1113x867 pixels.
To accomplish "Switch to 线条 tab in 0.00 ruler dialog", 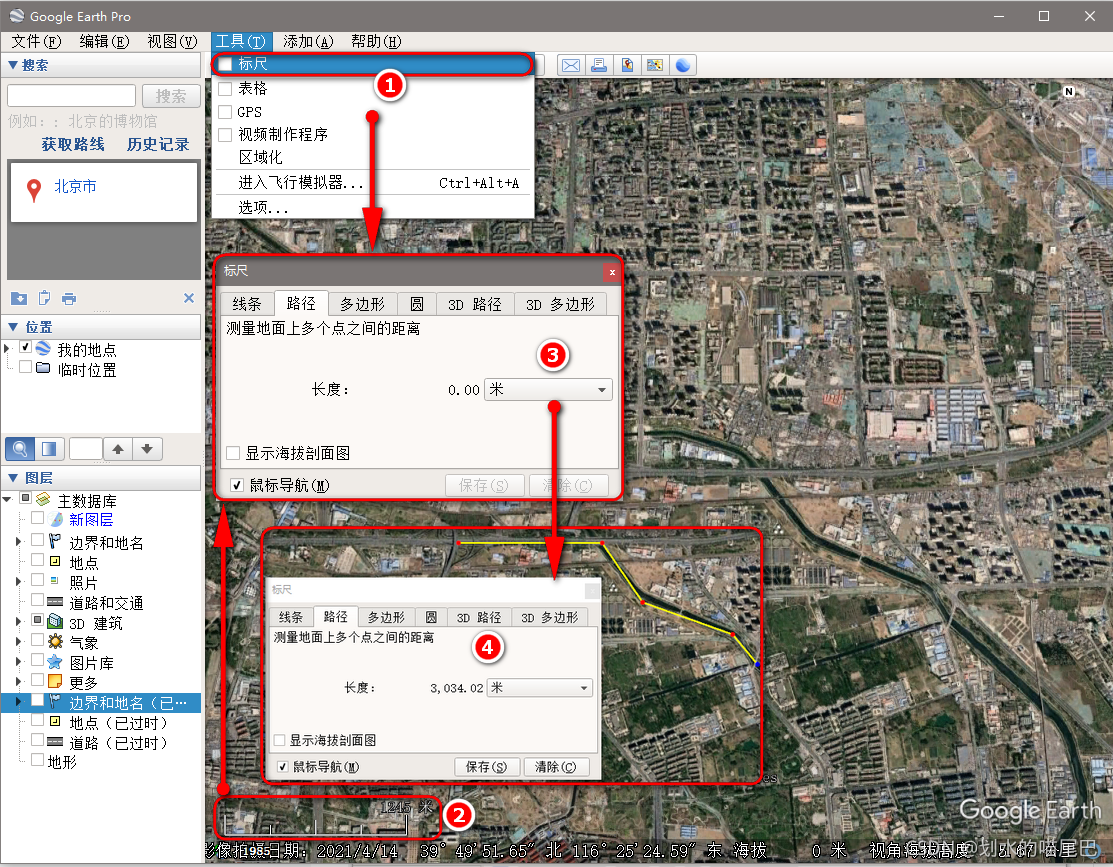I will 247,304.
